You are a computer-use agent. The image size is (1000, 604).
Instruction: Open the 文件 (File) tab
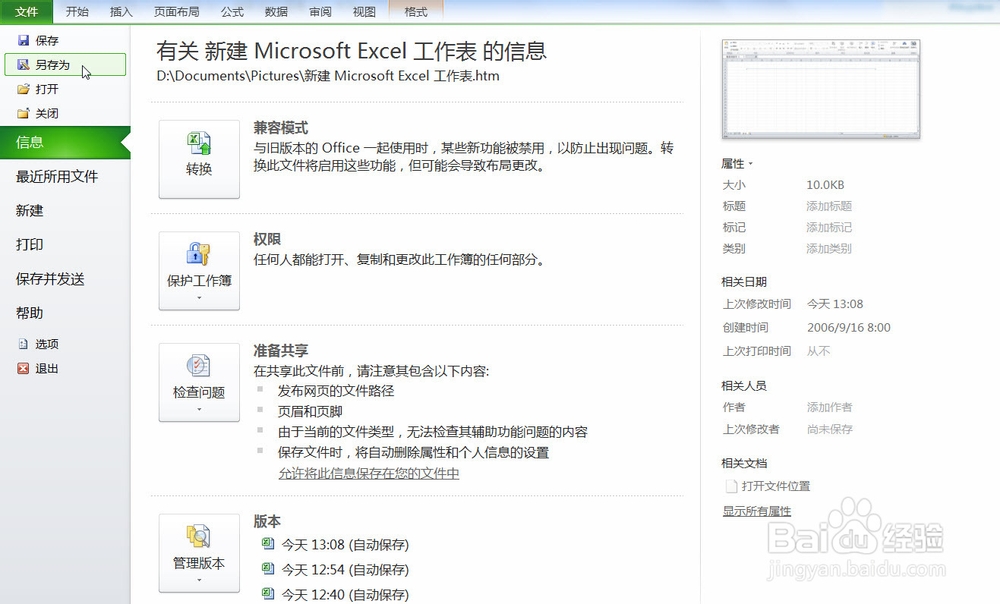click(x=26, y=11)
